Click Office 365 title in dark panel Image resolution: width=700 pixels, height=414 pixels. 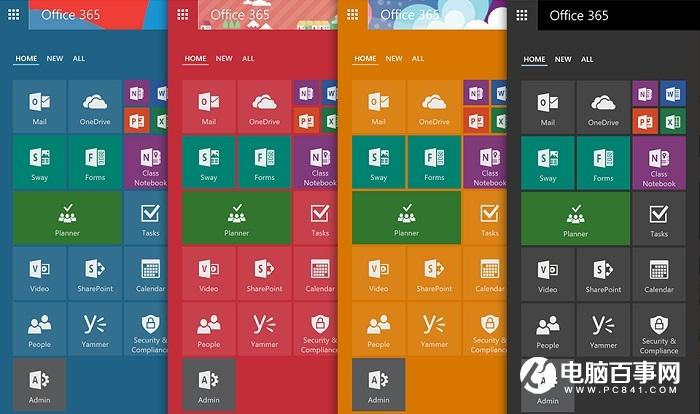[x=579, y=16]
